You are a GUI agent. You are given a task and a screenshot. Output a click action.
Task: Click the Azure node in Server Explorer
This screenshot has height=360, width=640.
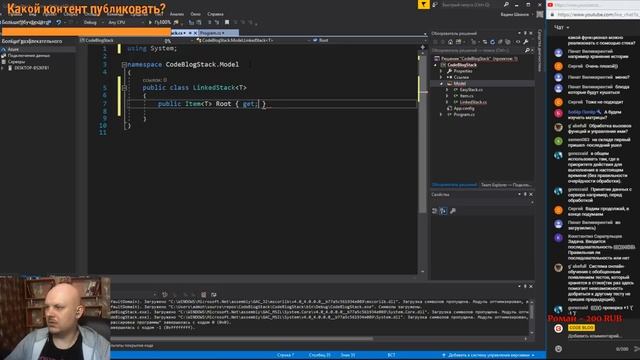13,49
